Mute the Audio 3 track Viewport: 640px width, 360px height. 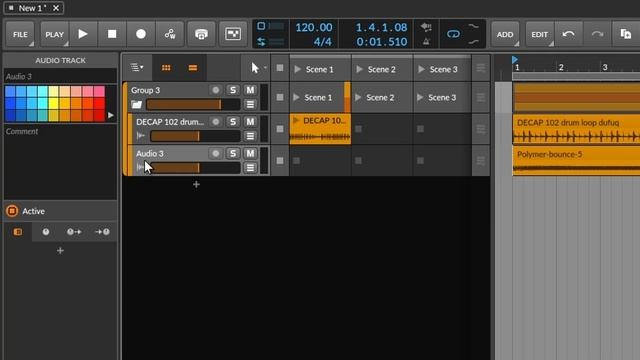coord(250,153)
